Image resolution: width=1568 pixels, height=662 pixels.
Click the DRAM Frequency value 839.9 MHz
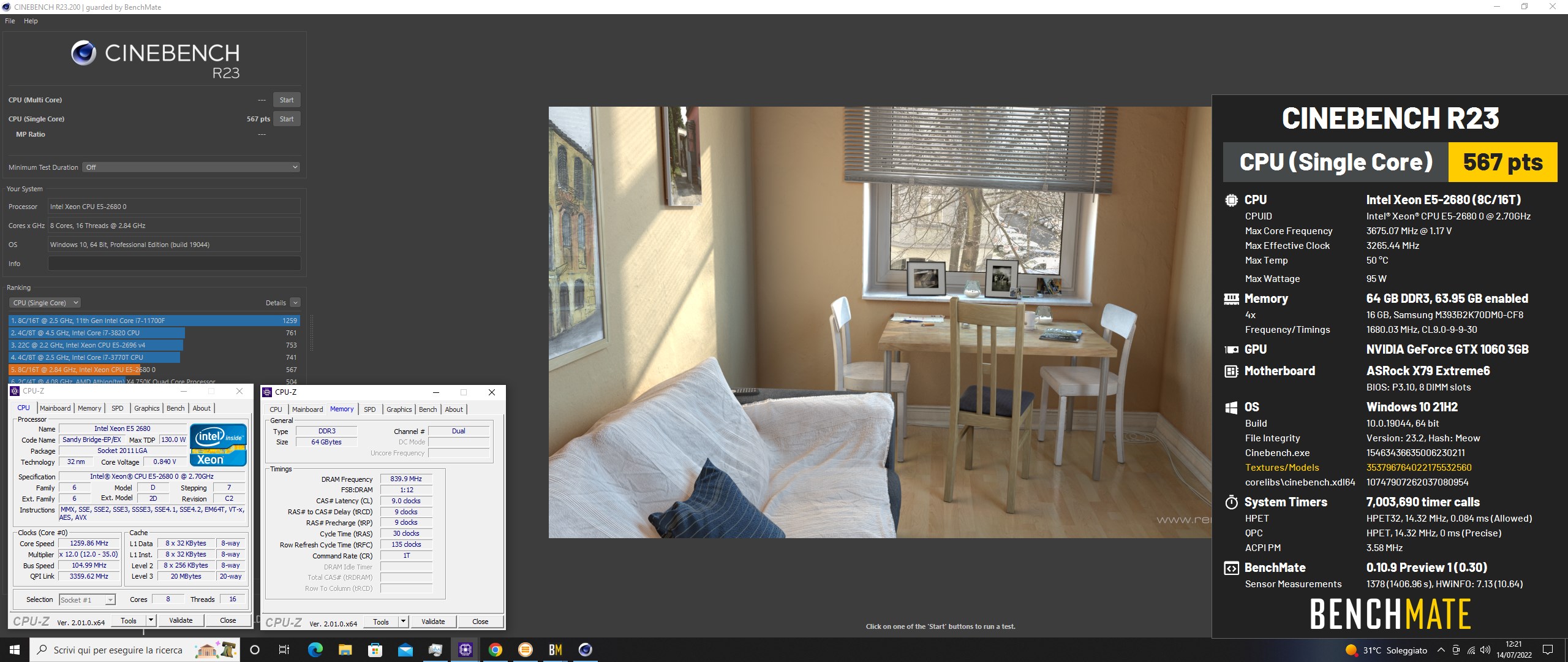coord(406,479)
